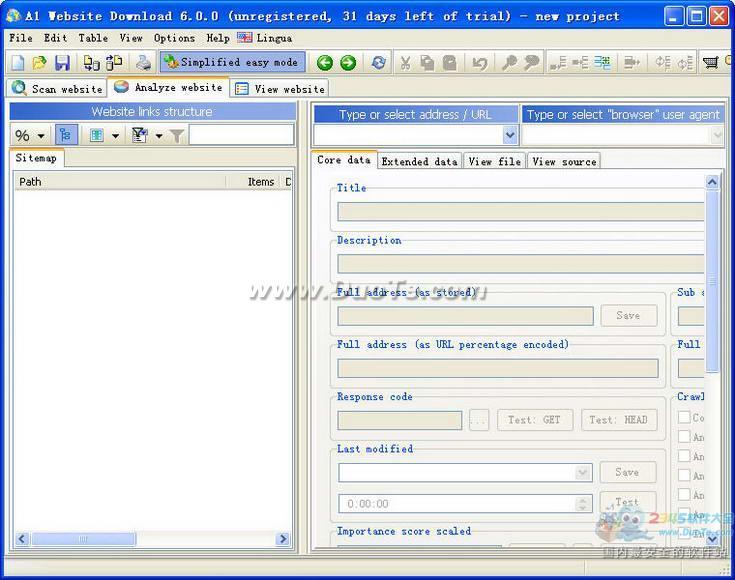Click the blue expand all tree icon
735x580 pixels.
tap(602, 62)
